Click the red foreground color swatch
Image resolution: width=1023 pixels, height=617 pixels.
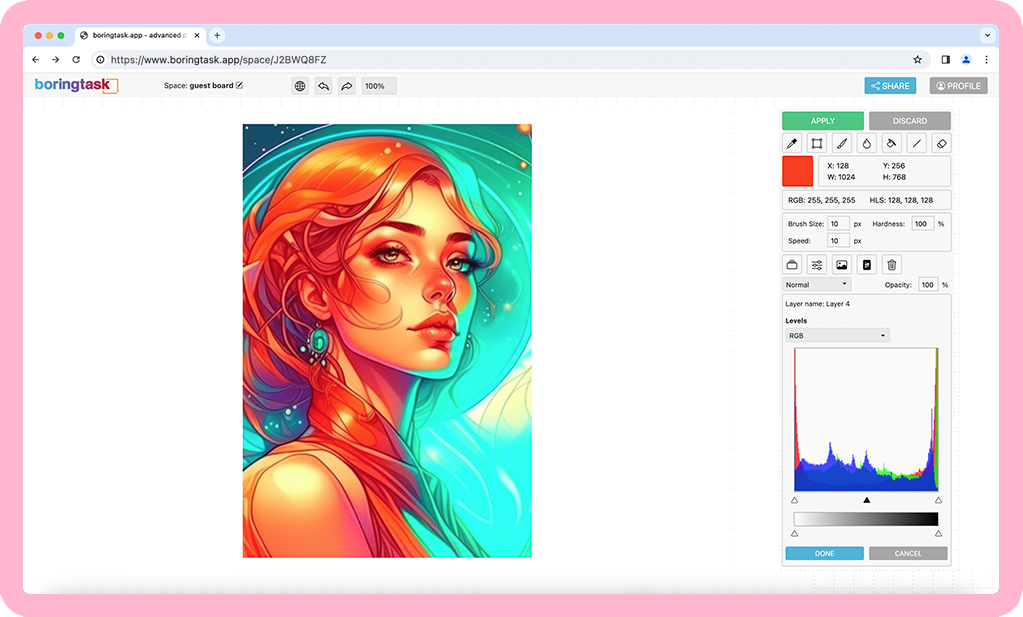[x=797, y=171]
